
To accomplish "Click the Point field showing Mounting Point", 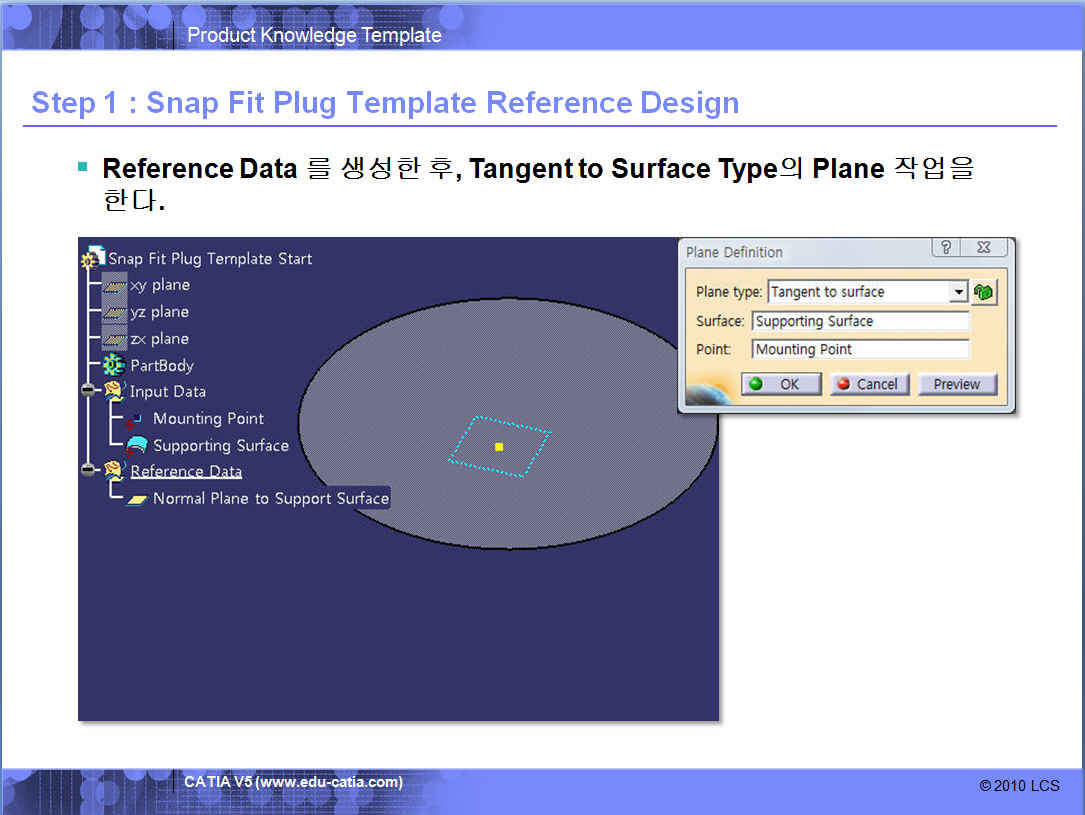I will 859,349.
